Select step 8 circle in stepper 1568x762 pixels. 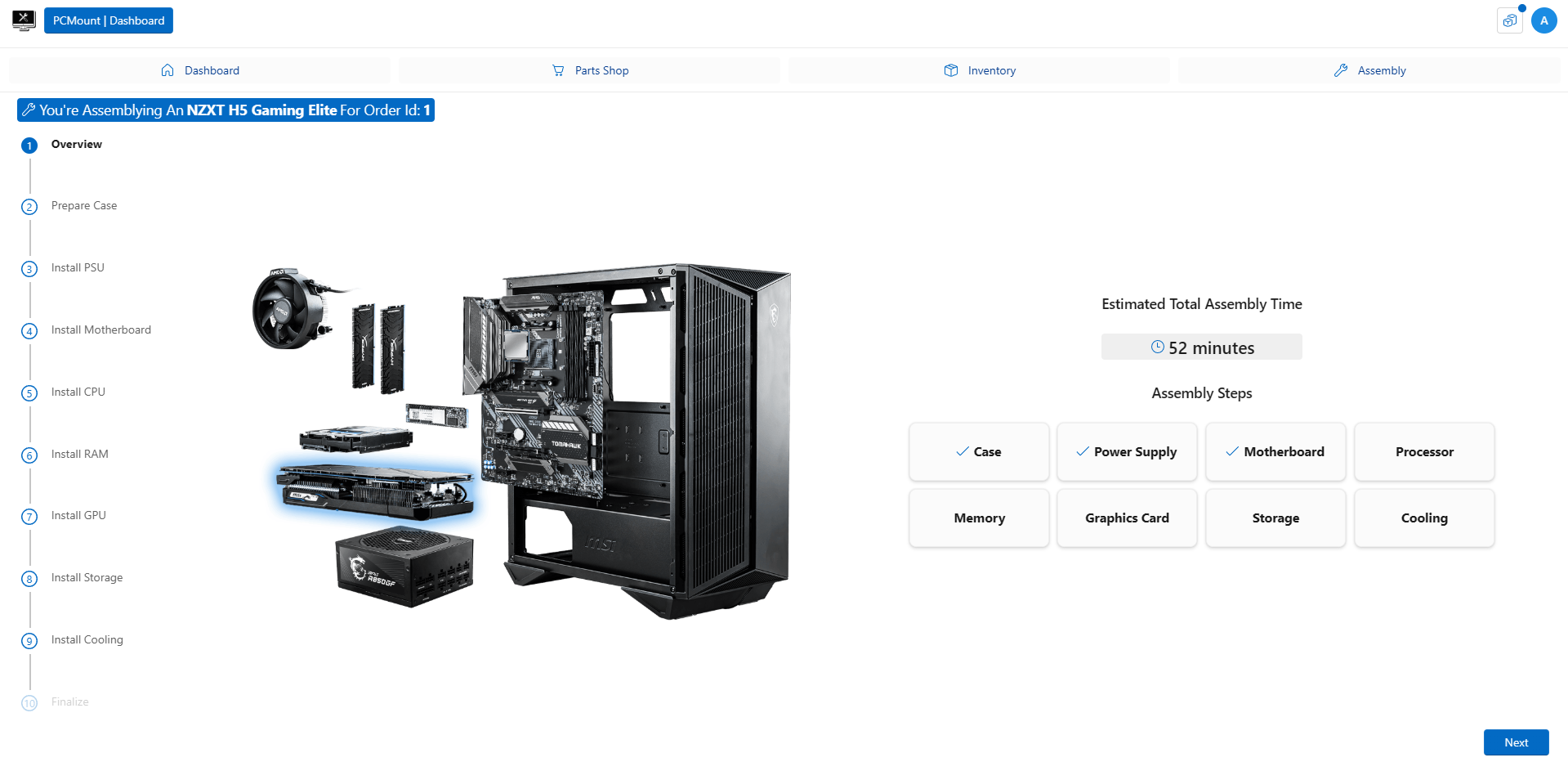point(29,579)
